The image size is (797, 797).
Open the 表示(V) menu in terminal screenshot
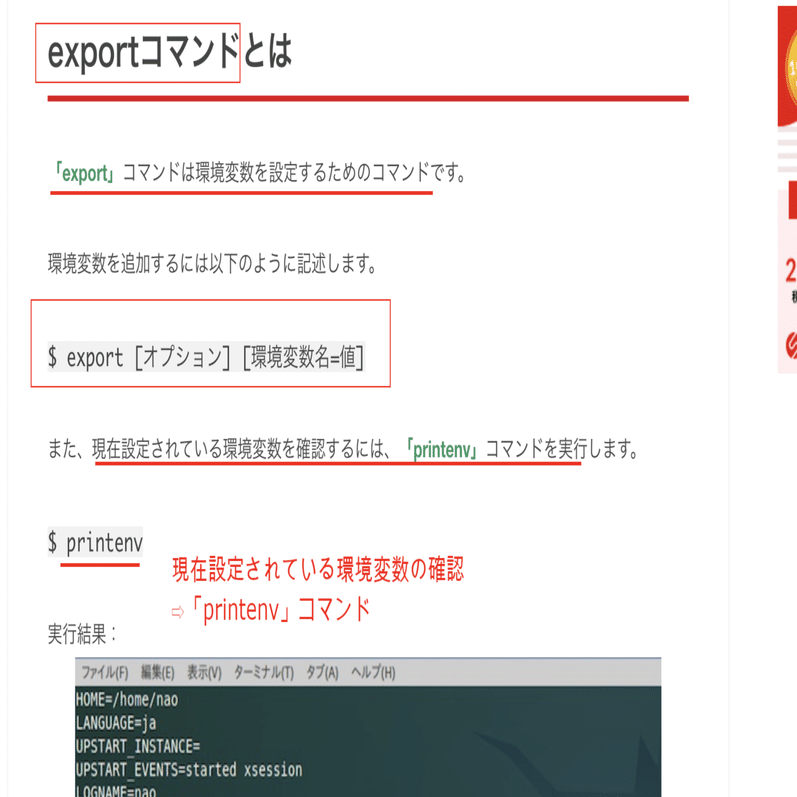tap(204, 672)
